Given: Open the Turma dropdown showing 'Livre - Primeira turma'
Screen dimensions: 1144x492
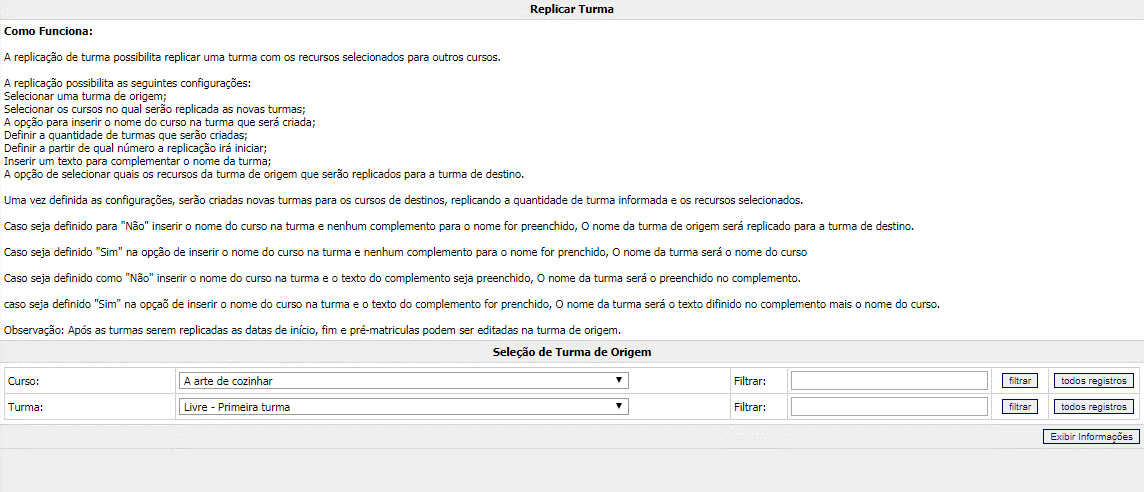Looking at the screenshot, I should [x=400, y=407].
